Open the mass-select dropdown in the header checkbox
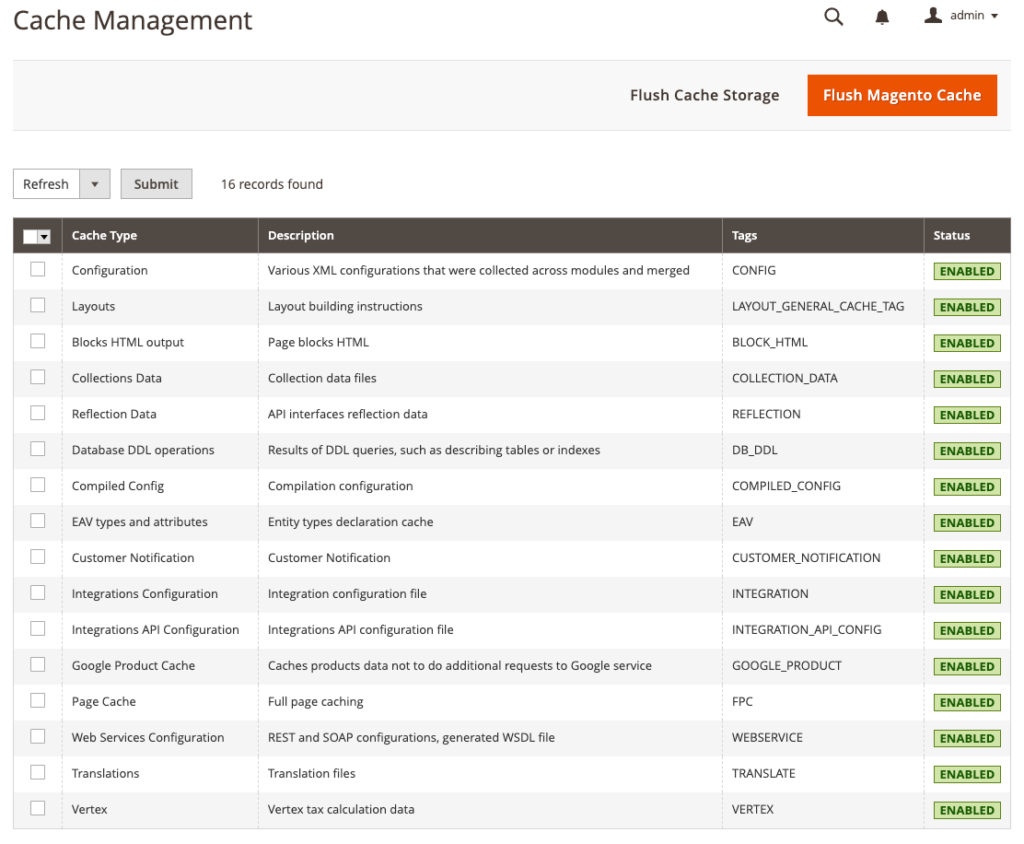1024x844 pixels. 45,236
